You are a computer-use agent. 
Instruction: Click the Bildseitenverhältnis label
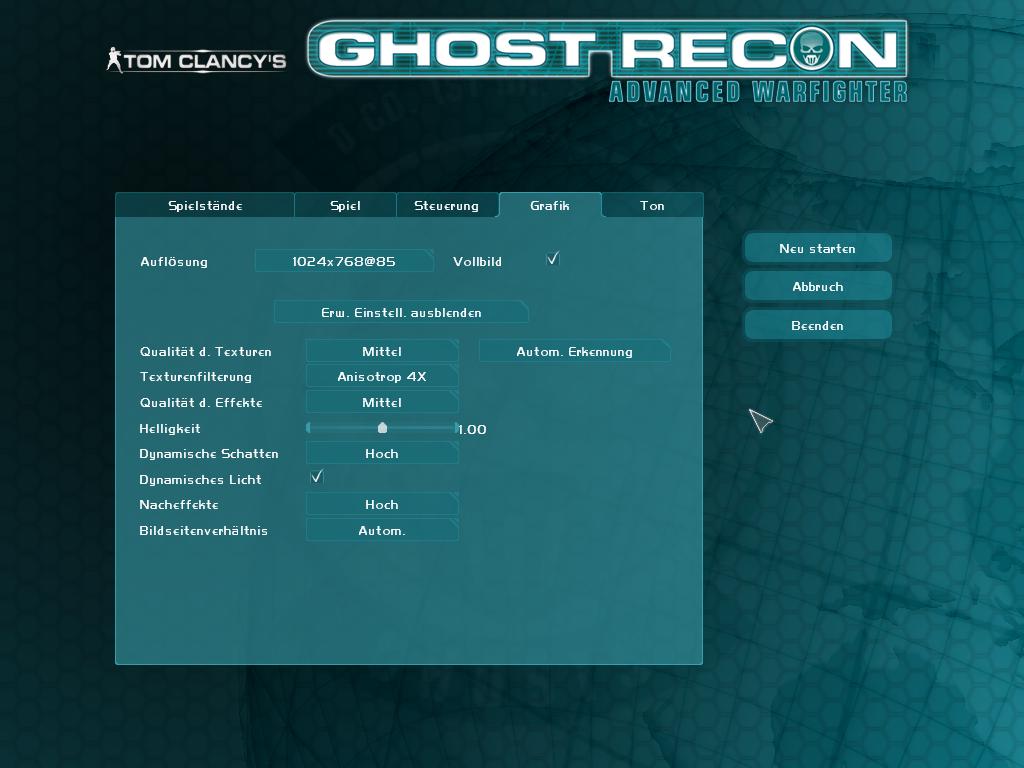coord(204,530)
